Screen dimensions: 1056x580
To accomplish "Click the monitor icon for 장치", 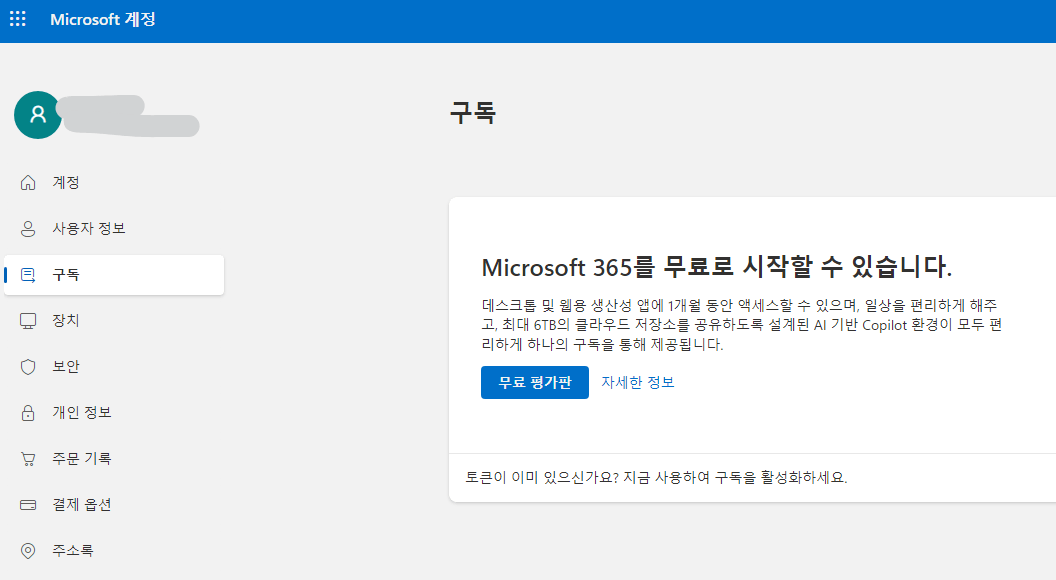I will click(x=28, y=321).
